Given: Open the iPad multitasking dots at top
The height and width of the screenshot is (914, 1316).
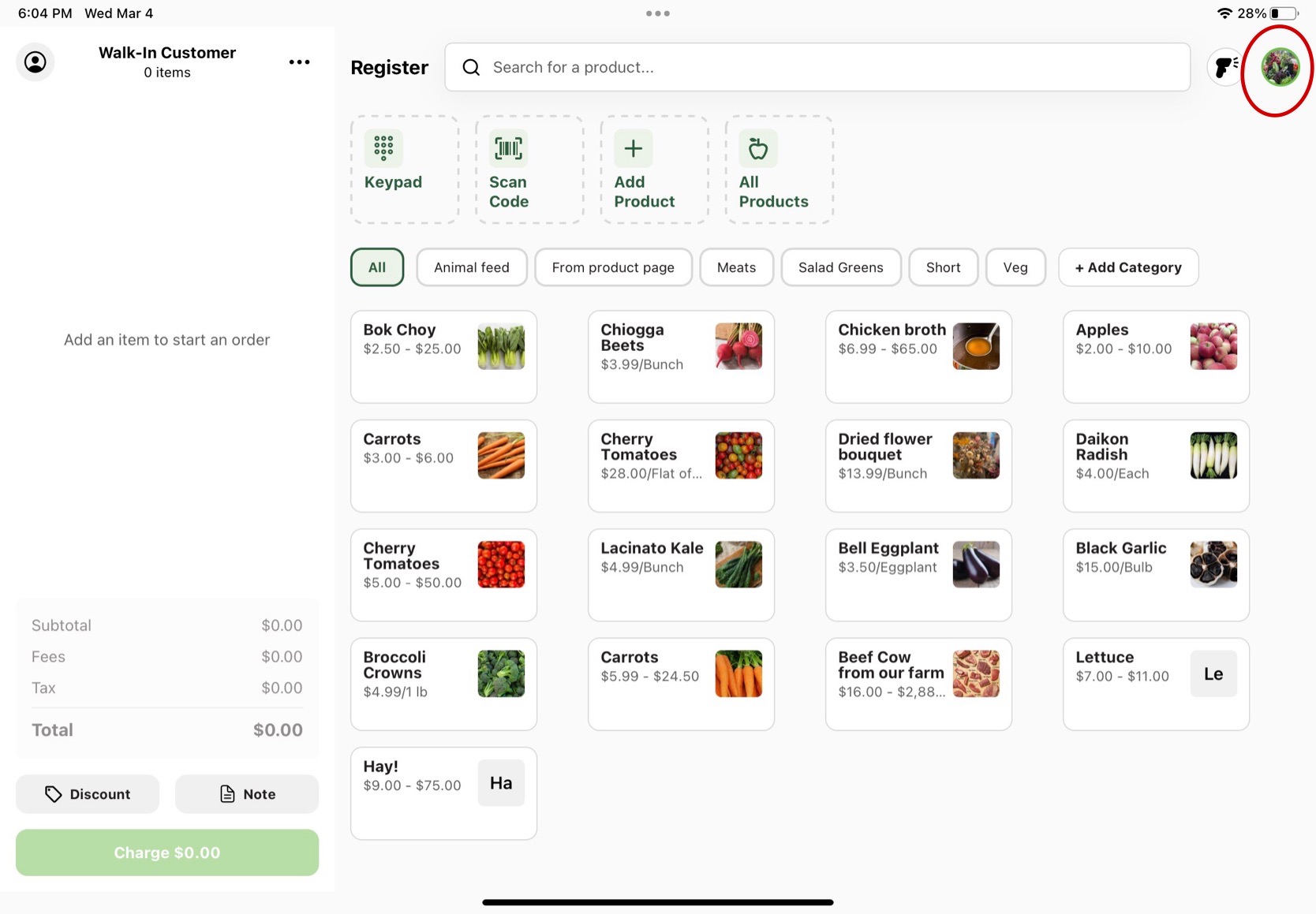Looking at the screenshot, I should (x=657, y=13).
